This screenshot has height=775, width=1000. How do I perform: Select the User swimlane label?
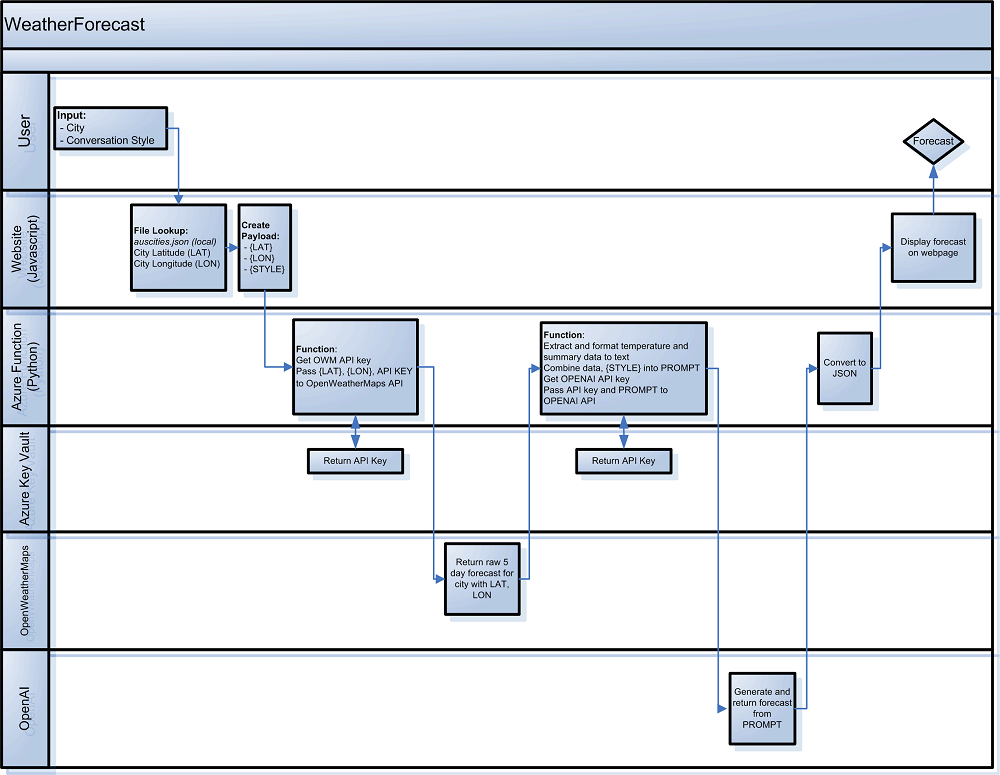(x=25, y=131)
